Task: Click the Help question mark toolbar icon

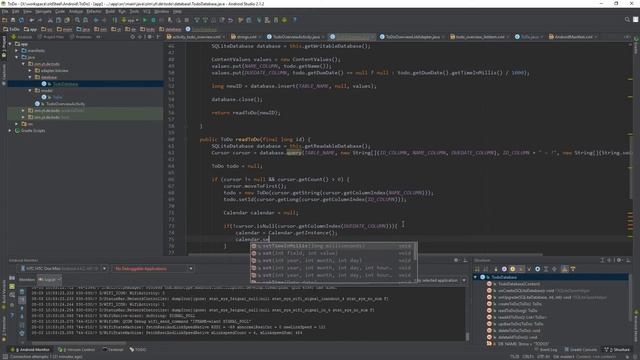Action: 295,20
